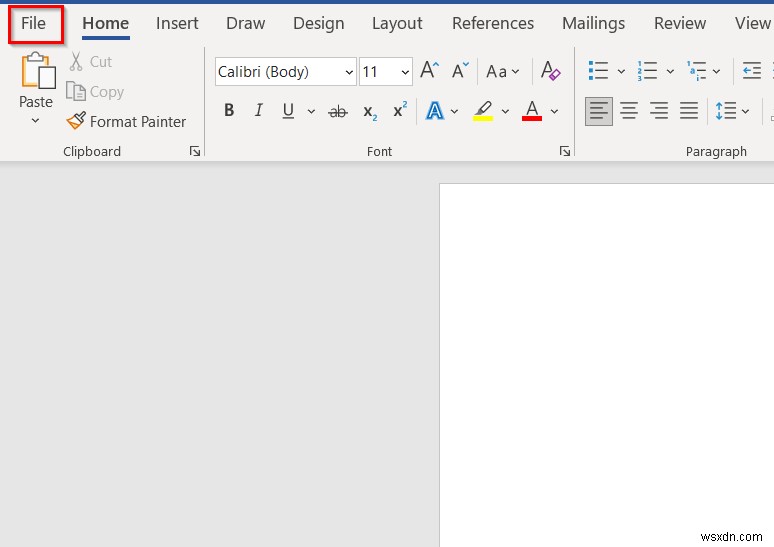The image size is (774, 547).
Task: Toggle Superscript formatting
Action: (x=400, y=110)
